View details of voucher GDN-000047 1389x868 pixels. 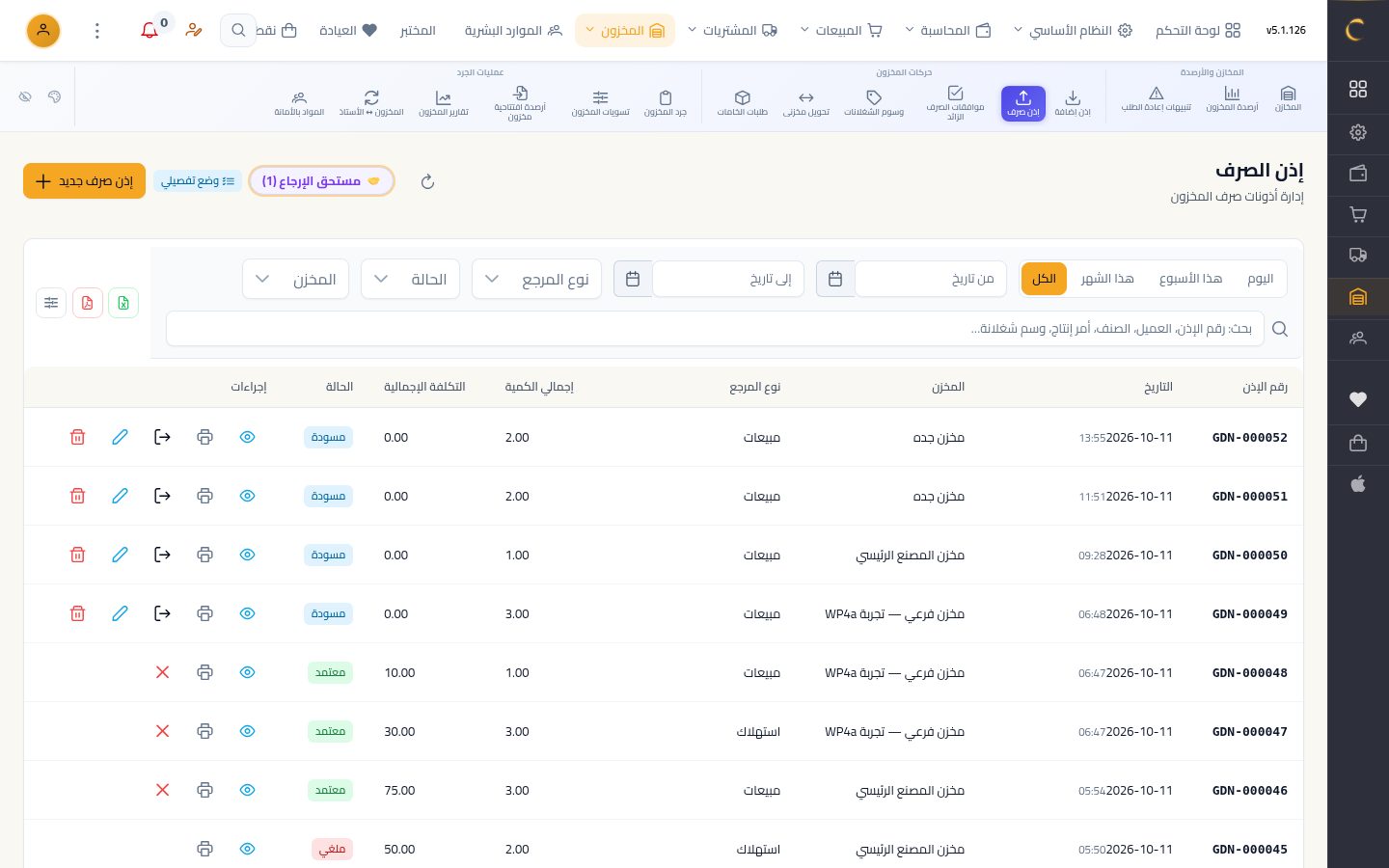[x=247, y=731]
